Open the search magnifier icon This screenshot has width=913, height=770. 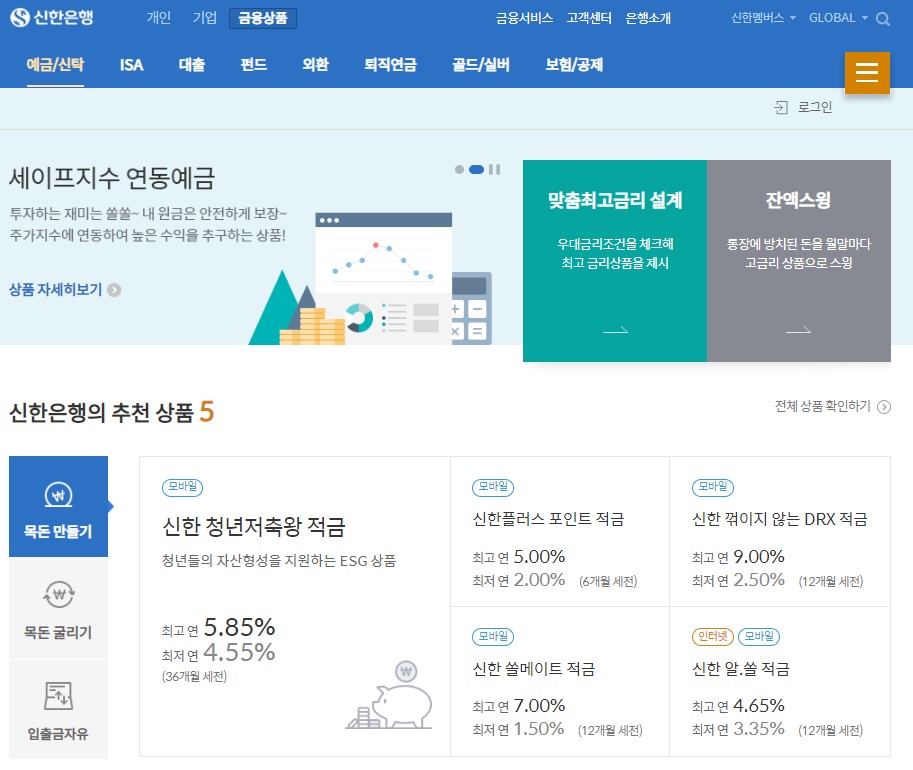pyautogui.click(x=883, y=19)
